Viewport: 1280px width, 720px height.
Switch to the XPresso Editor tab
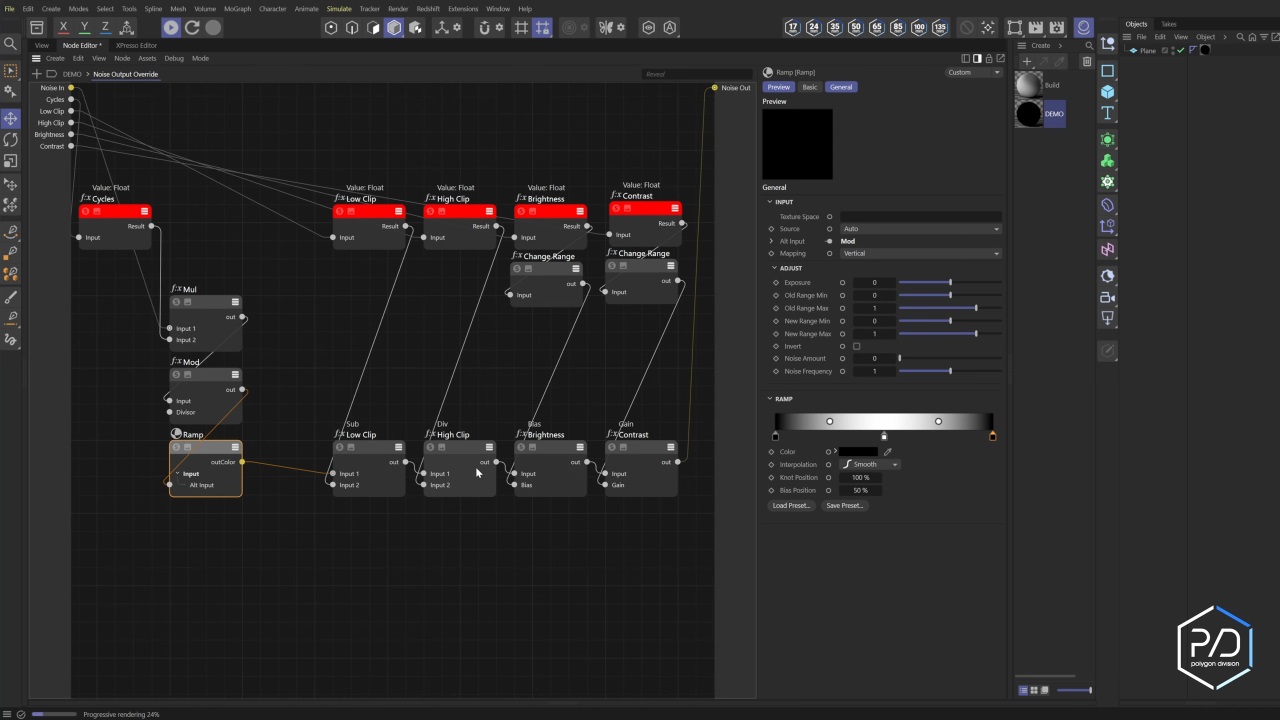coord(136,45)
